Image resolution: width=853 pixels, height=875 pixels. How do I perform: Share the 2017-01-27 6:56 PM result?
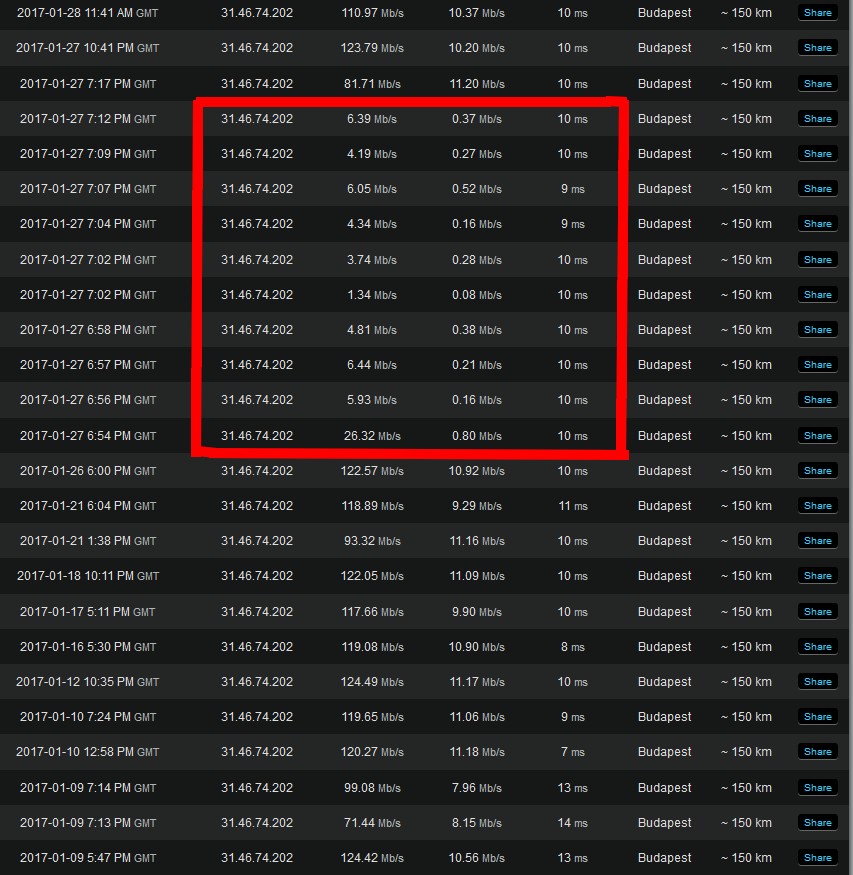(817, 400)
